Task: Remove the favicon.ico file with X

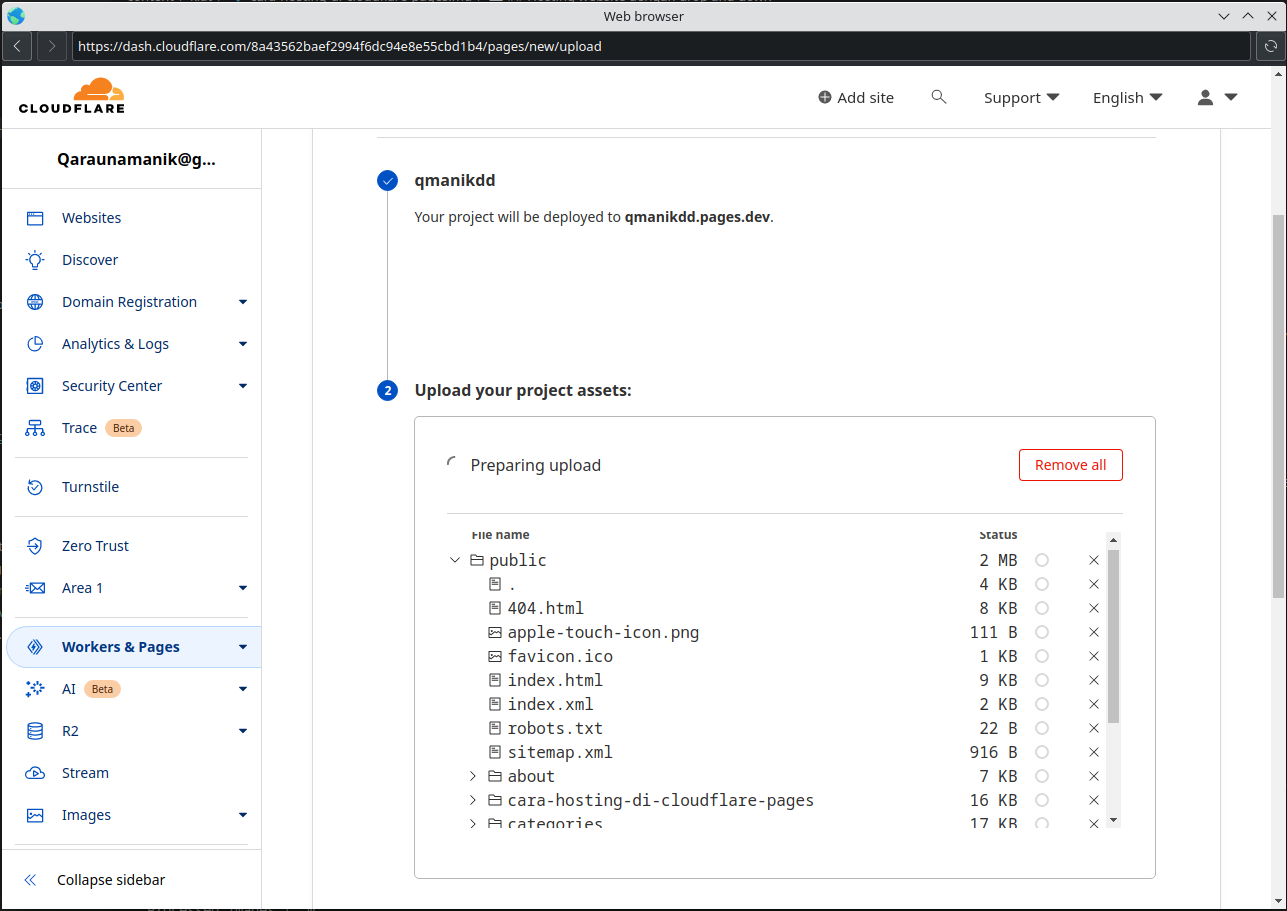Action: [1094, 656]
